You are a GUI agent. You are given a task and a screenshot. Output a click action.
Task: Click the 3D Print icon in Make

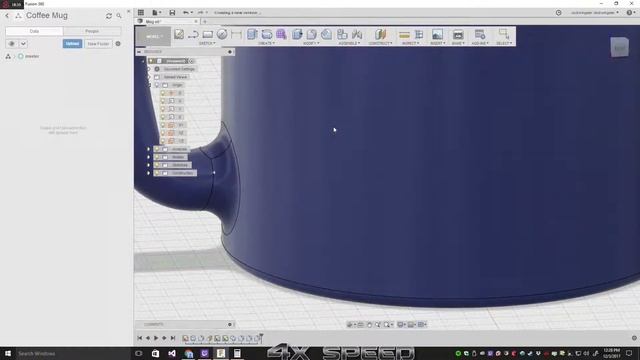[458, 34]
